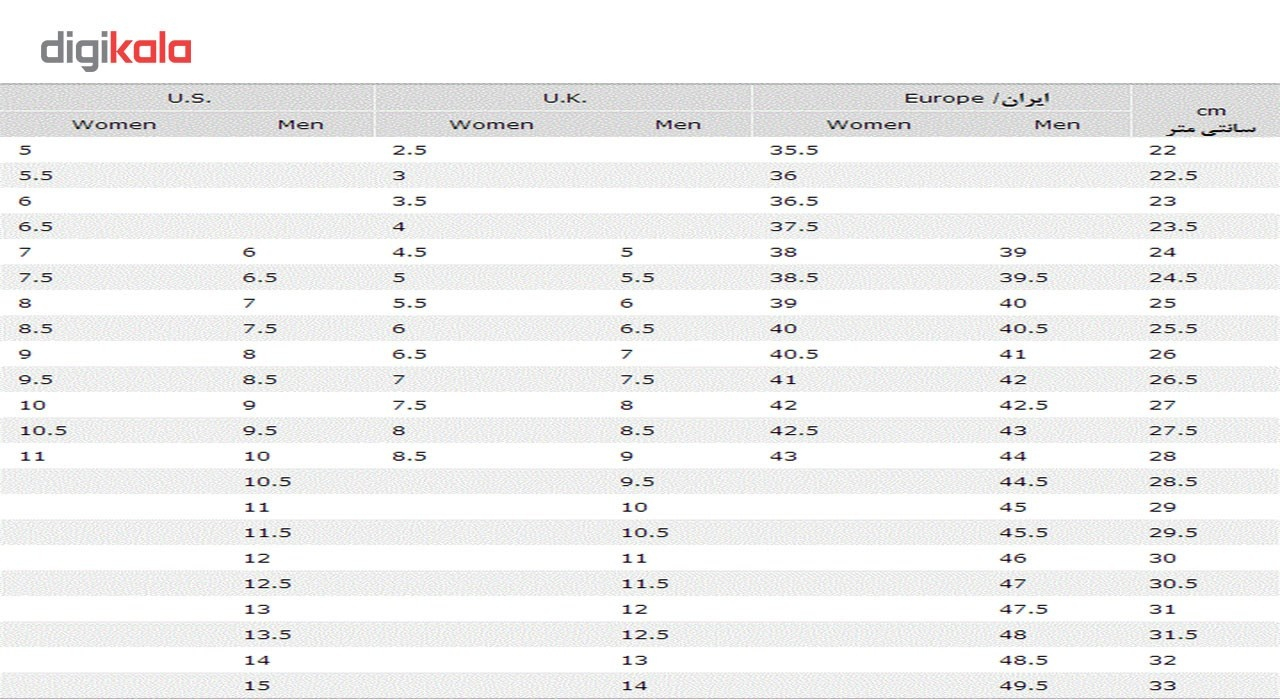The image size is (1280, 700).
Task: Click the 49.5 Europe men's size cell
Action: (x=1023, y=686)
